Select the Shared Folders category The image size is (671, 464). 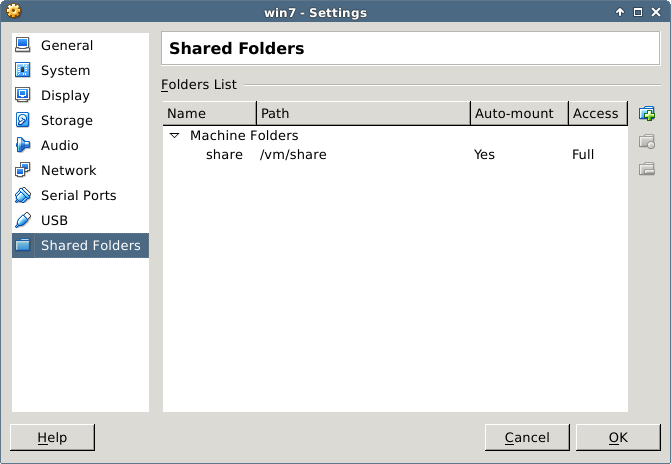(x=90, y=246)
